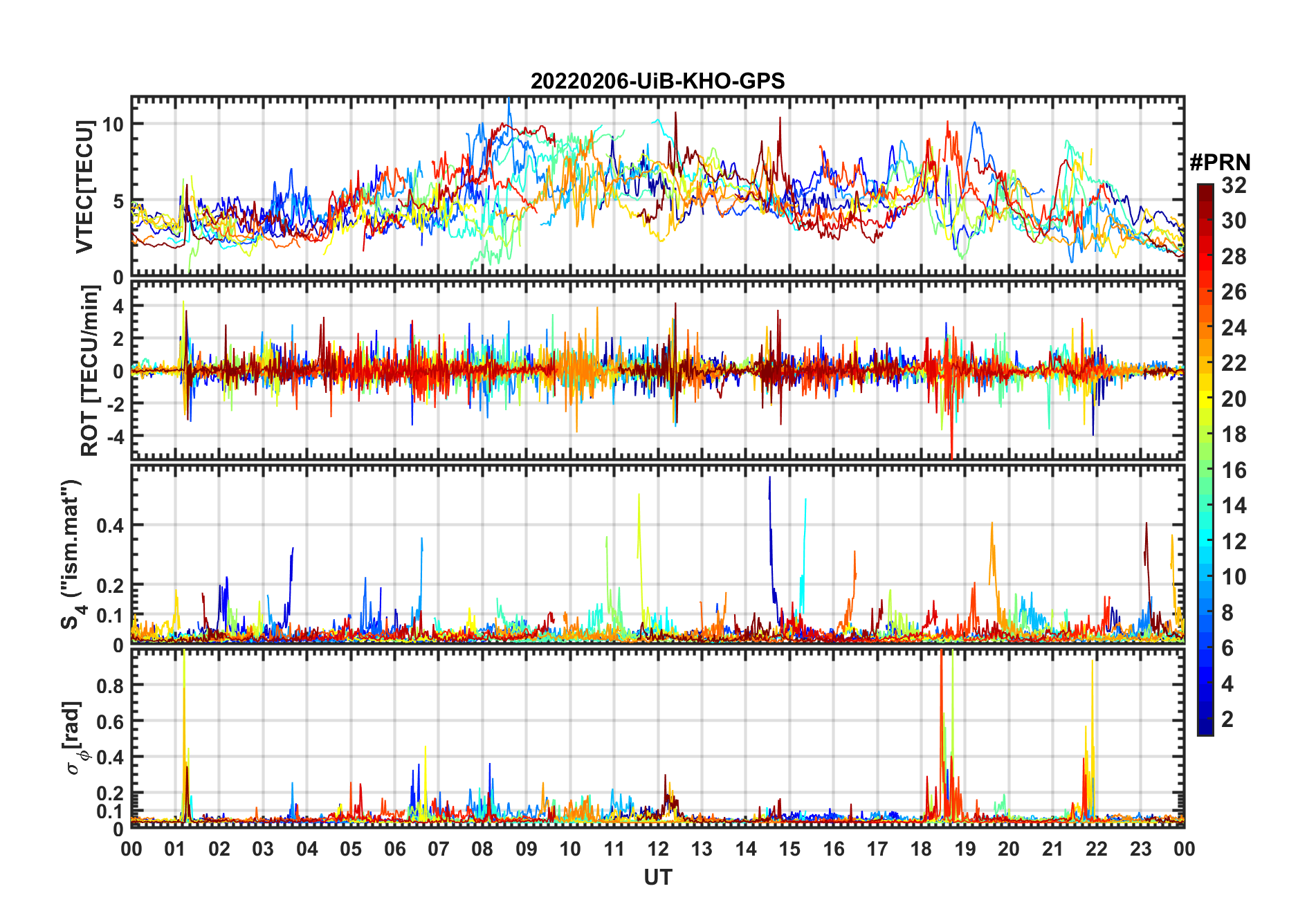Click x-axis tick label 19

click(x=965, y=849)
